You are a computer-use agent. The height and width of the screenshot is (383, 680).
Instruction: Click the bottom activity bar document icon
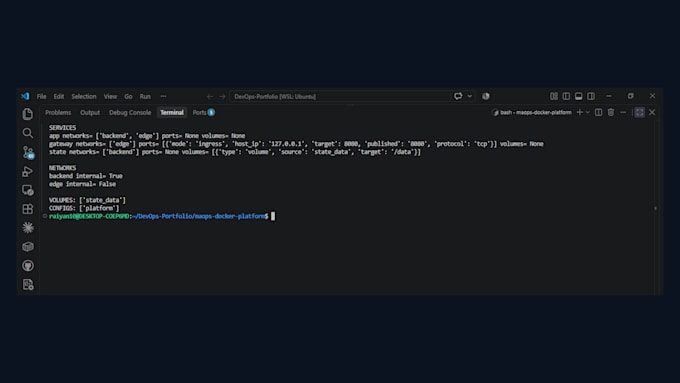point(28,285)
